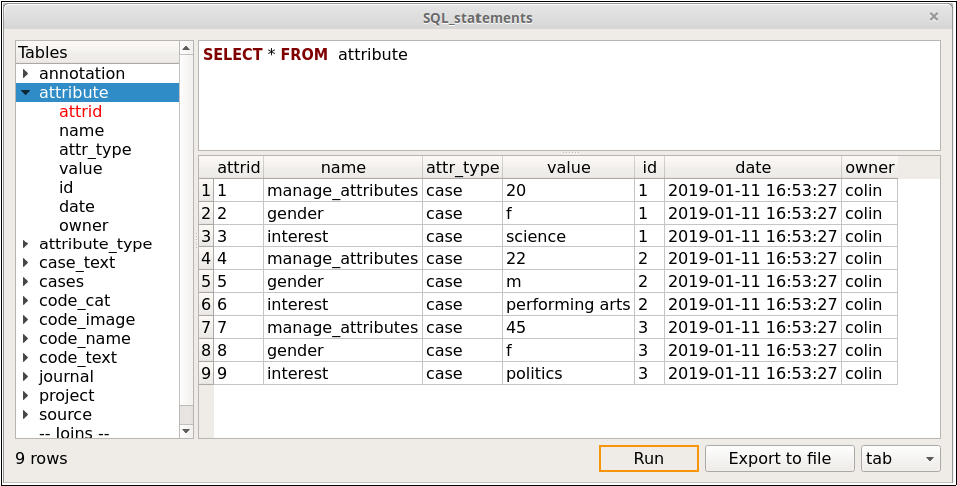Expand the code_image table node
The width and height of the screenshot is (957, 486).
(x=26, y=320)
